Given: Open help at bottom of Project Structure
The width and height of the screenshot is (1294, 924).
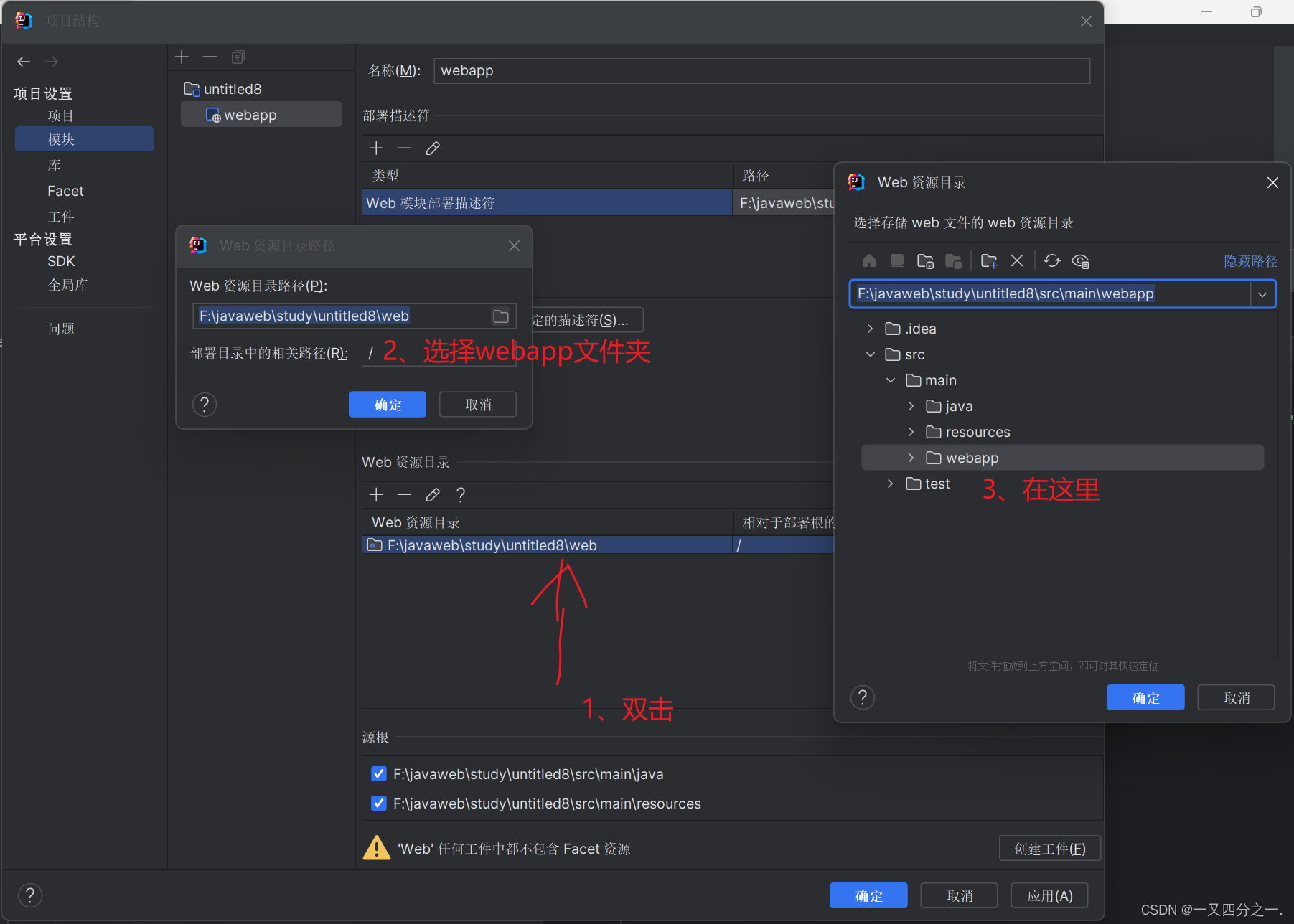Looking at the screenshot, I should (x=29, y=895).
